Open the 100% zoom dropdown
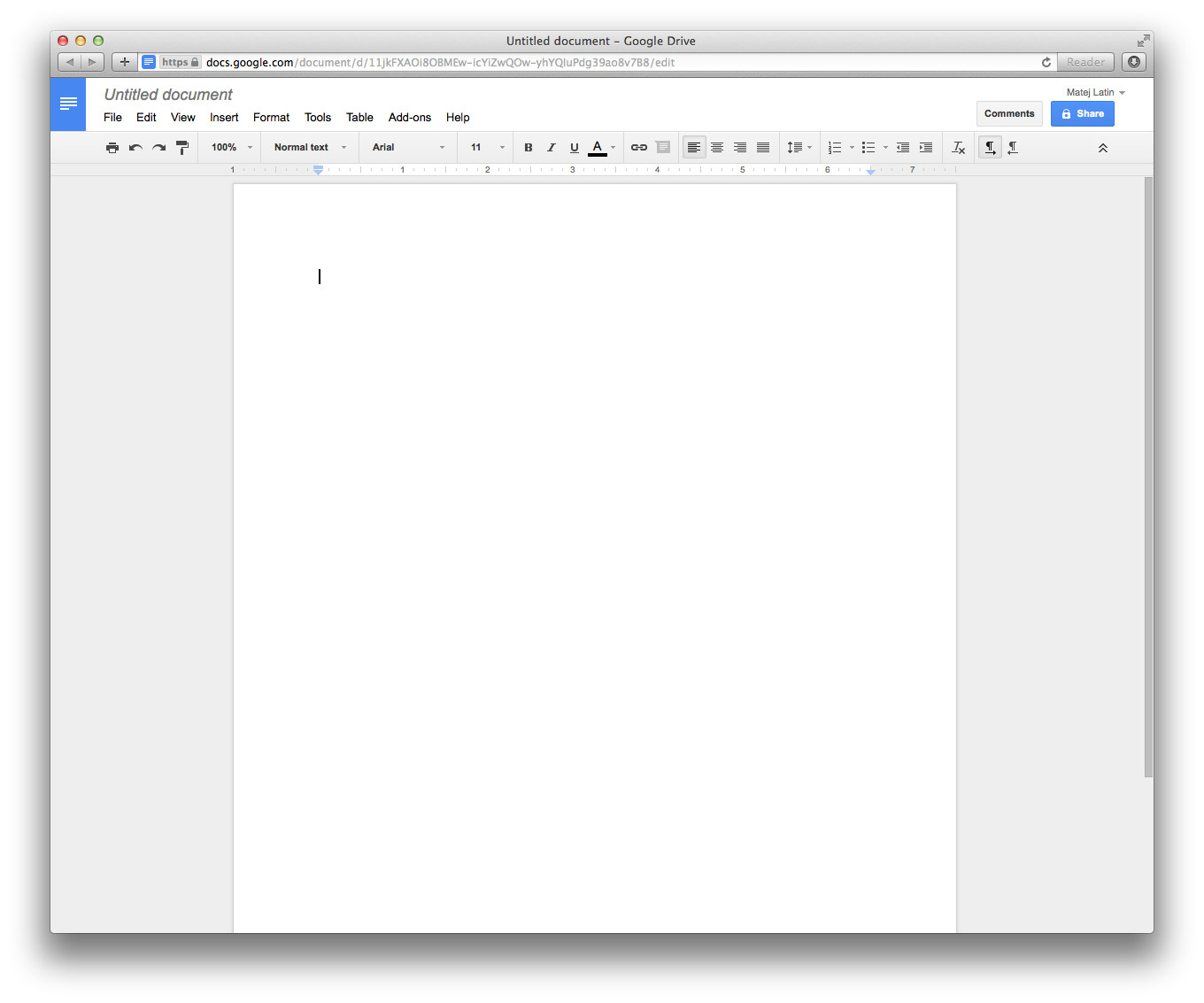1204x1003 pixels. [x=232, y=148]
